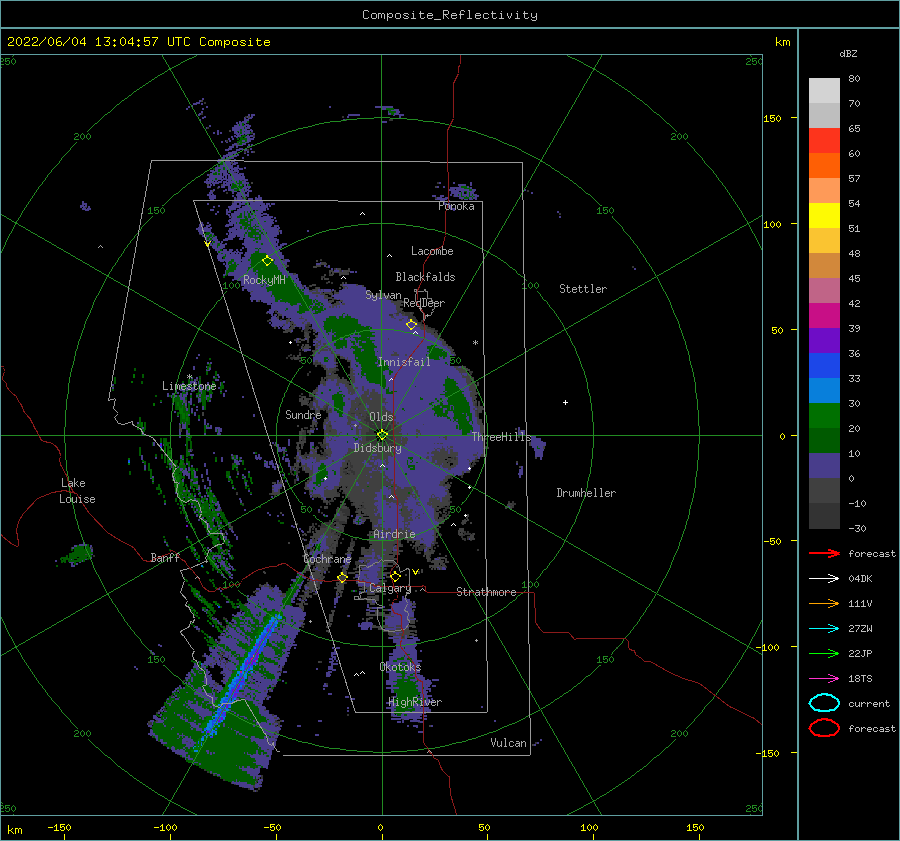Click the Didsbury town label
Image resolution: width=900 pixels, height=841 pixels.
pyautogui.click(x=378, y=448)
